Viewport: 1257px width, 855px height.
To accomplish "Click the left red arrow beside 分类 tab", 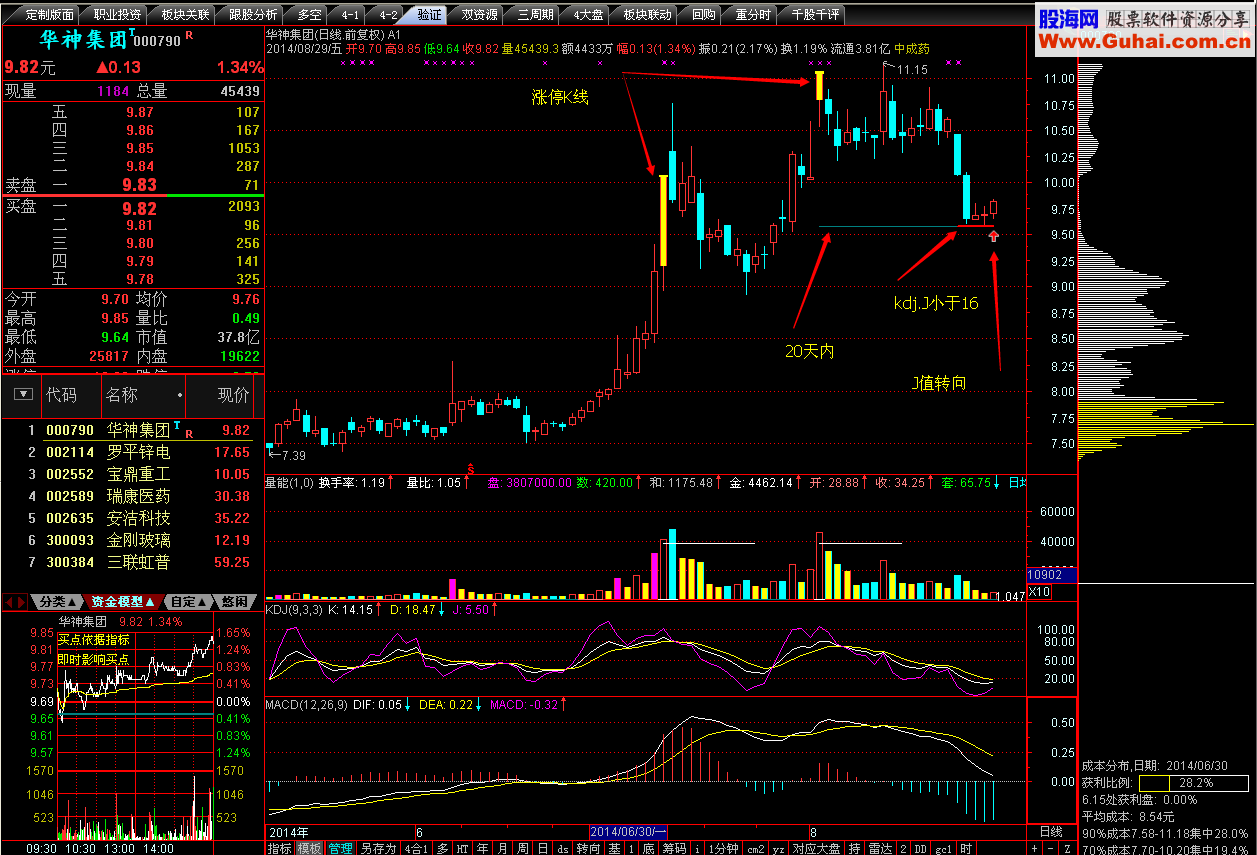I will pos(10,602).
